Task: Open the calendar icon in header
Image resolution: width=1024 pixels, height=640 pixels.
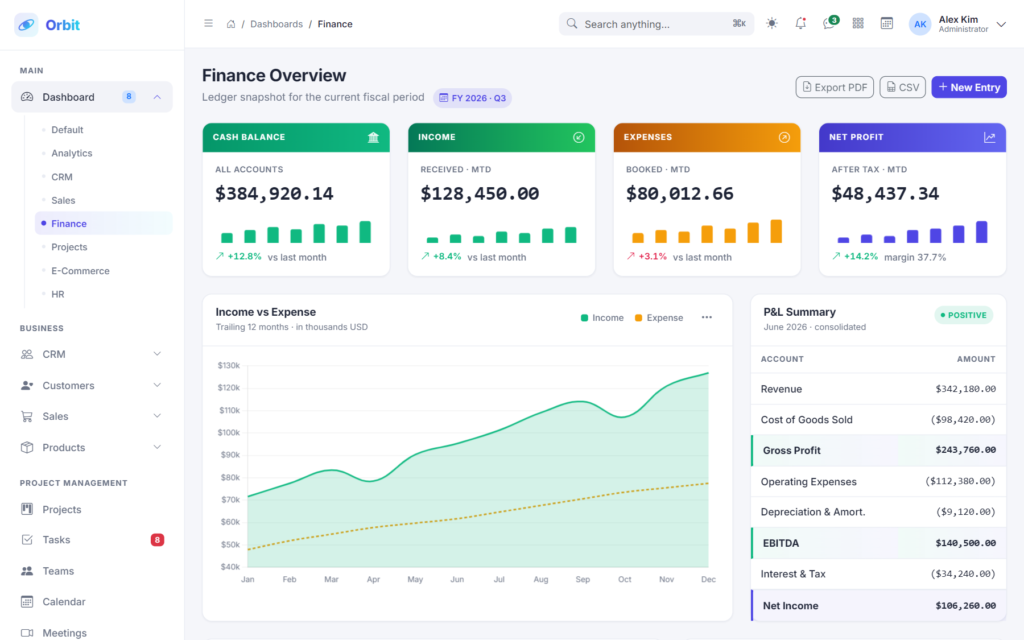Action: pos(886,24)
